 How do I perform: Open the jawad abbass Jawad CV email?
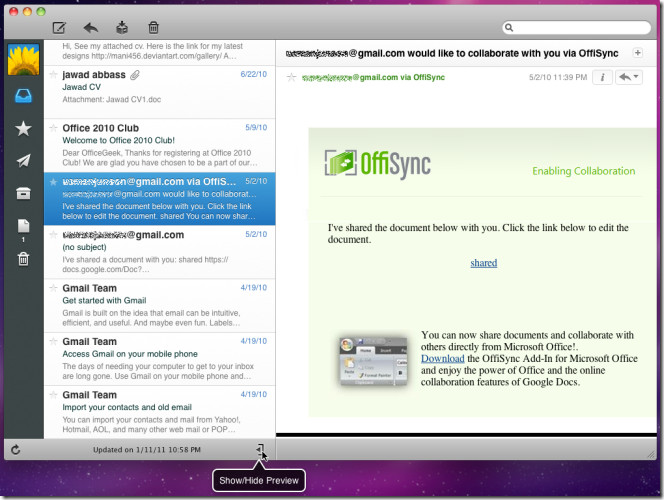click(x=160, y=92)
